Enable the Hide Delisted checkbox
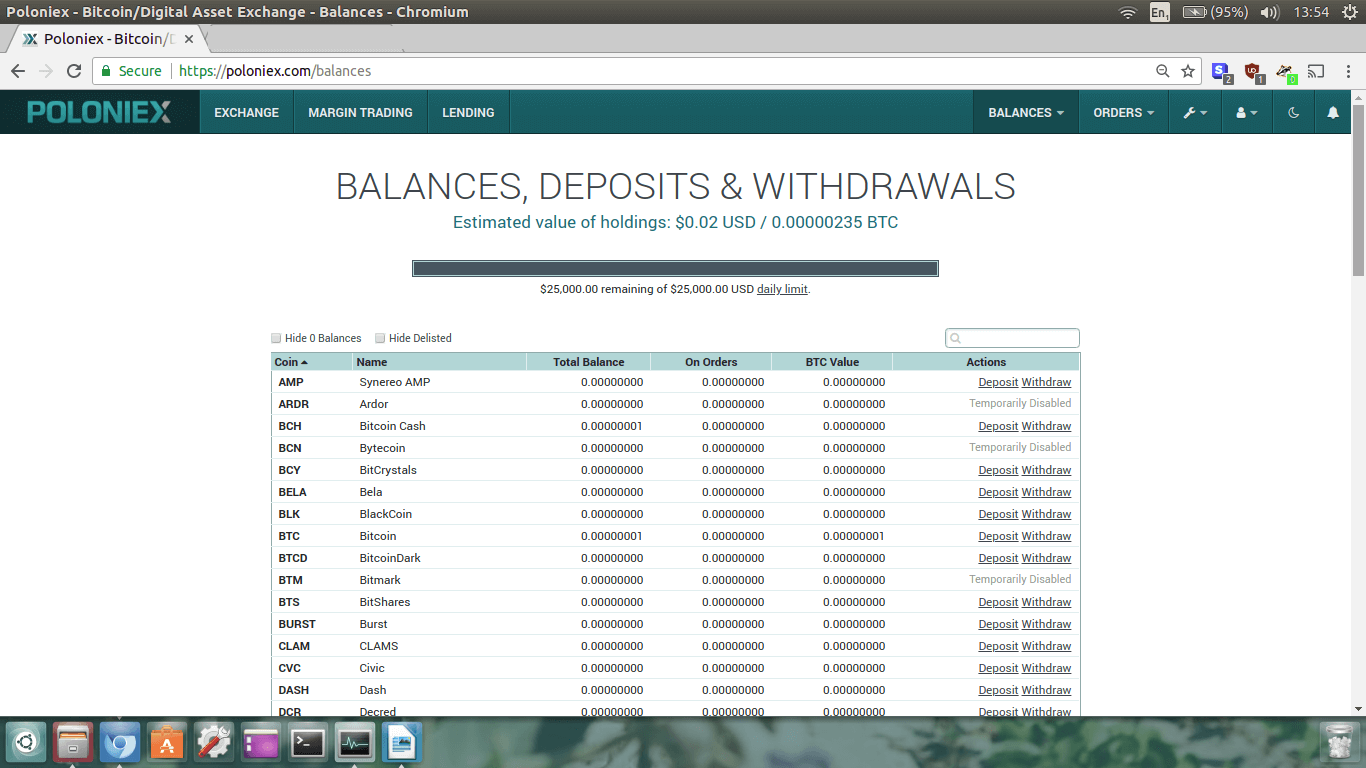Screen dimensions: 1366x768 [380, 338]
